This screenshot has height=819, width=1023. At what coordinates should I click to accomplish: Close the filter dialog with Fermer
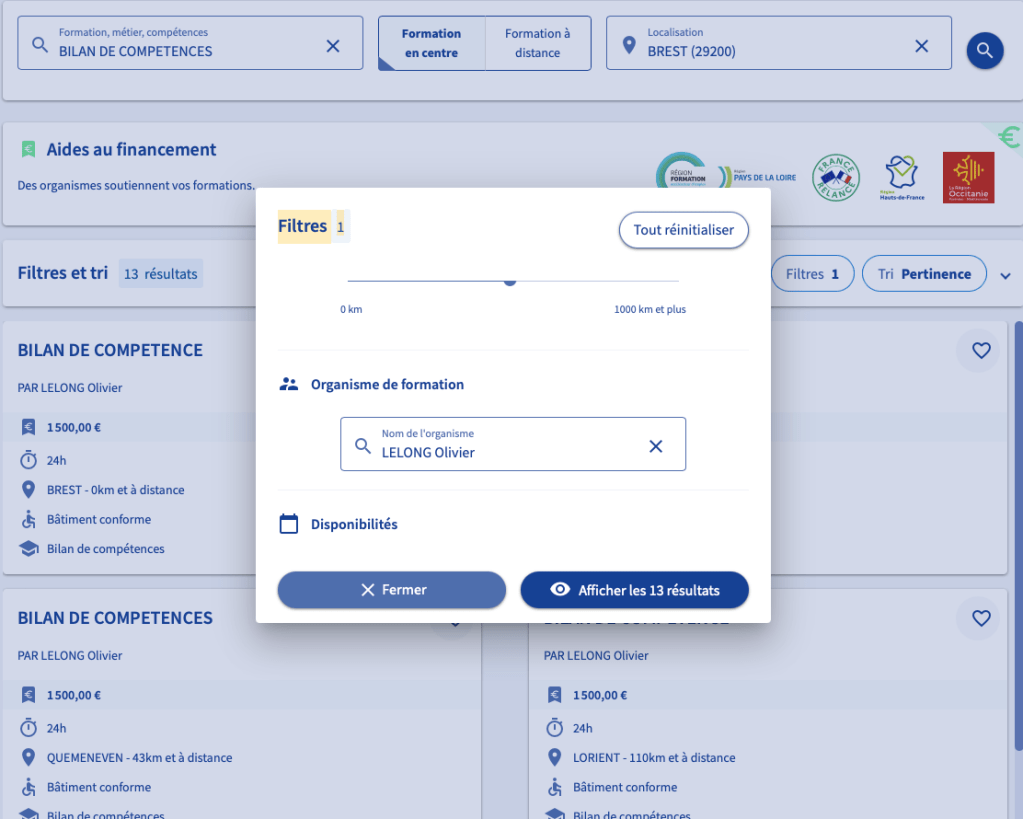392,590
